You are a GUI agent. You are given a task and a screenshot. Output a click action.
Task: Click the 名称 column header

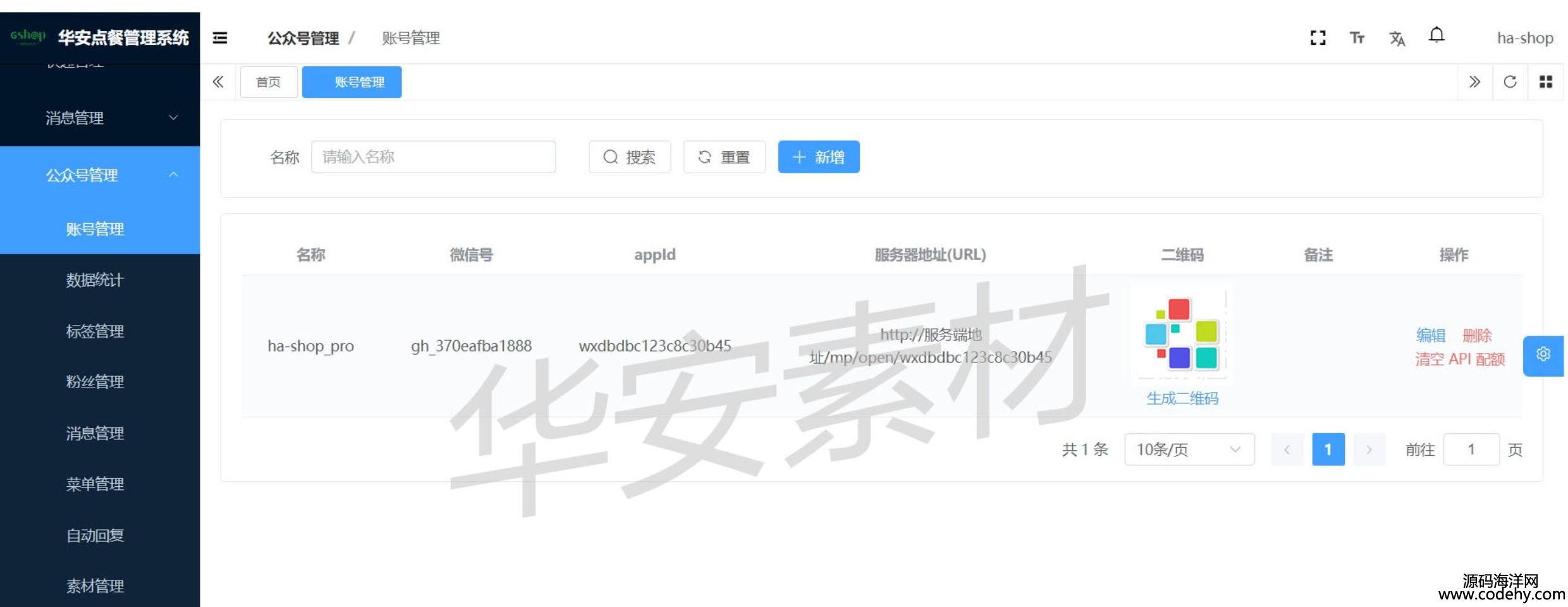click(310, 255)
